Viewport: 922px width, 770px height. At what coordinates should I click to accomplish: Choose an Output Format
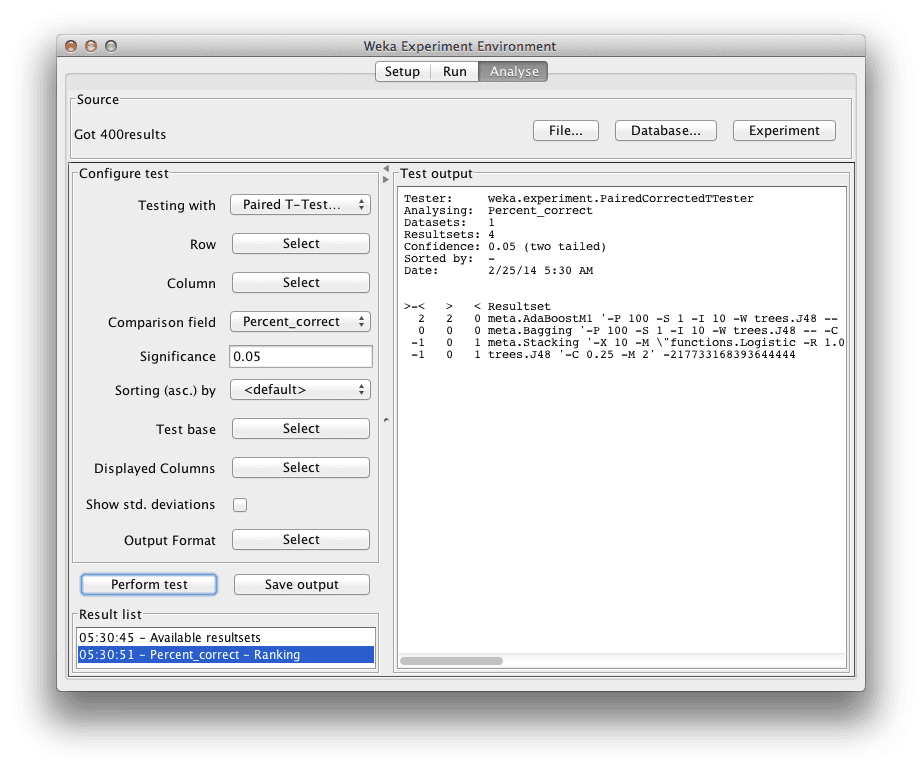tap(300, 539)
